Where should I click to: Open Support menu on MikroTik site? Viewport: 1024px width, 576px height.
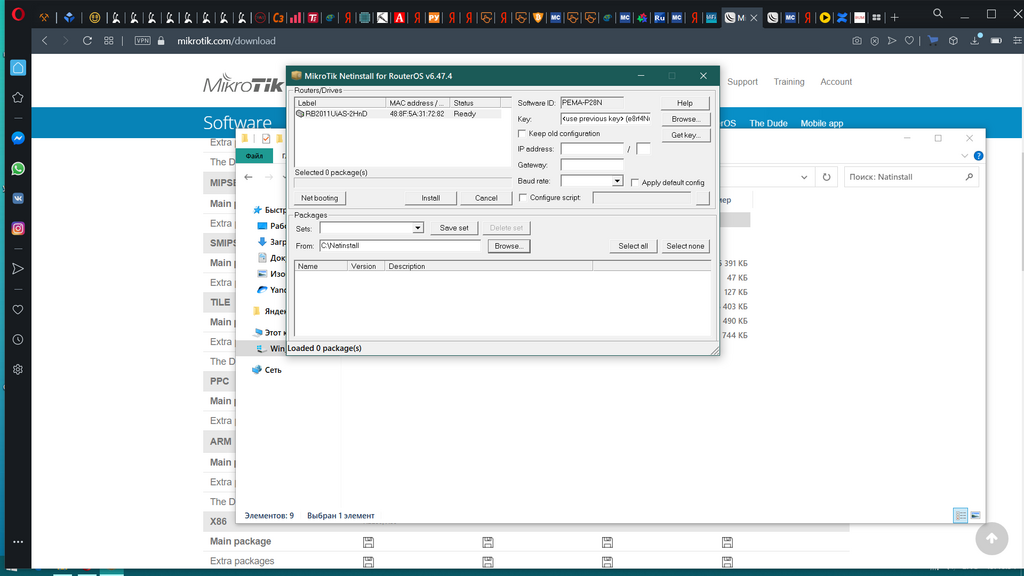743,82
